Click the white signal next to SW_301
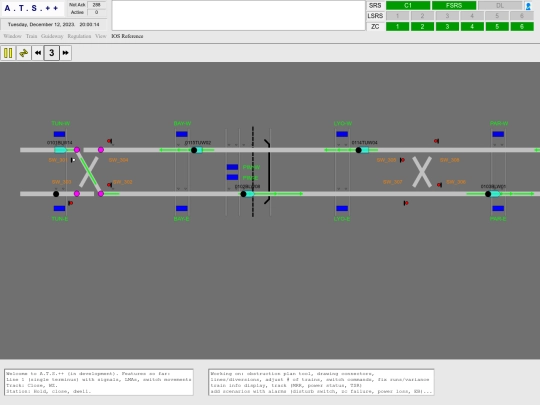This screenshot has width=540, height=405. pos(73,160)
